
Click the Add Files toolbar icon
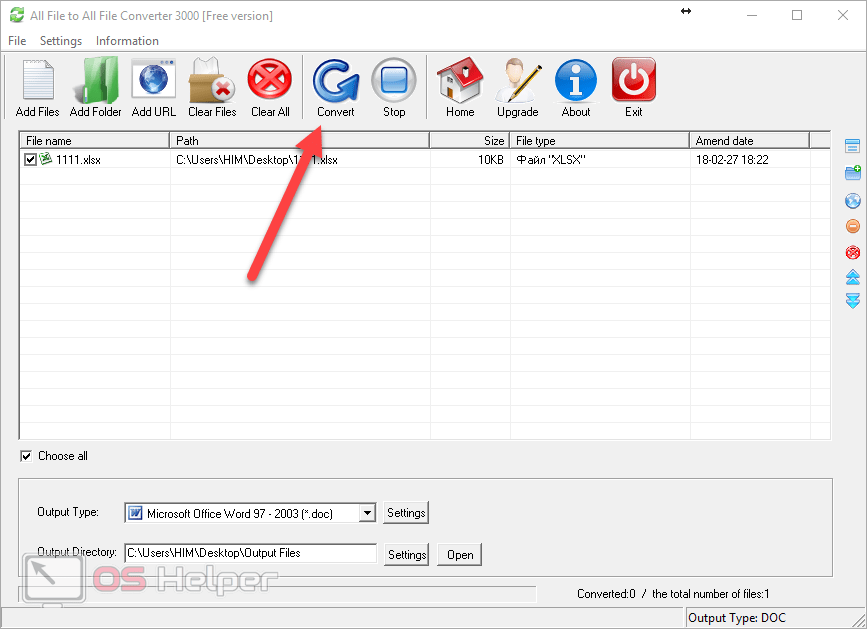(x=37, y=82)
